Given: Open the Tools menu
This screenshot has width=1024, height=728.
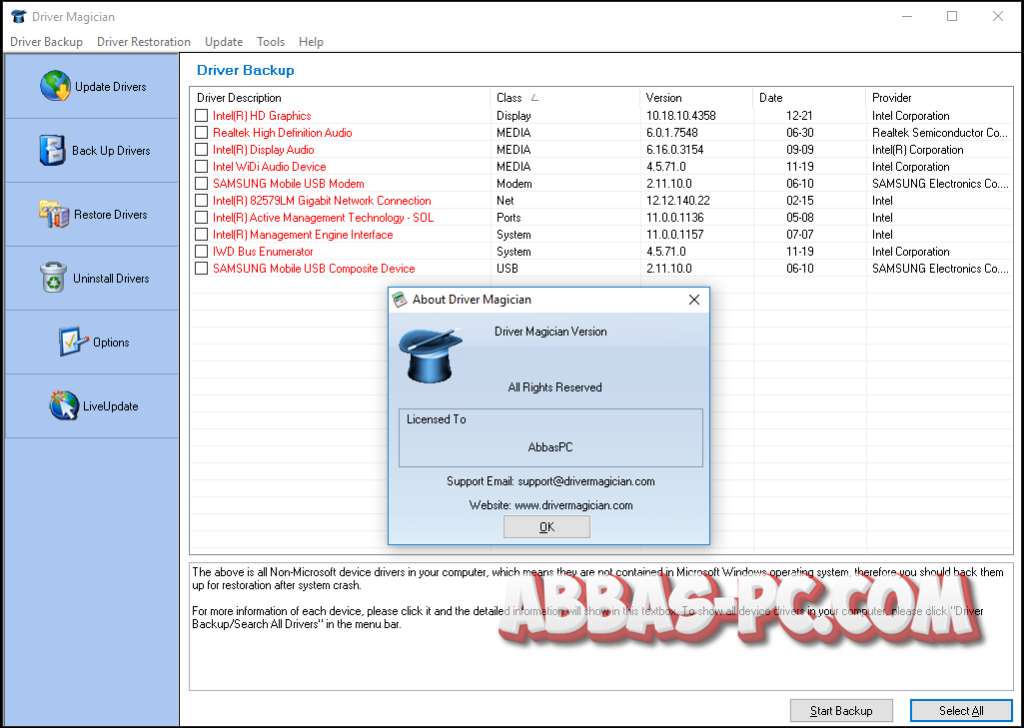Looking at the screenshot, I should [x=270, y=41].
